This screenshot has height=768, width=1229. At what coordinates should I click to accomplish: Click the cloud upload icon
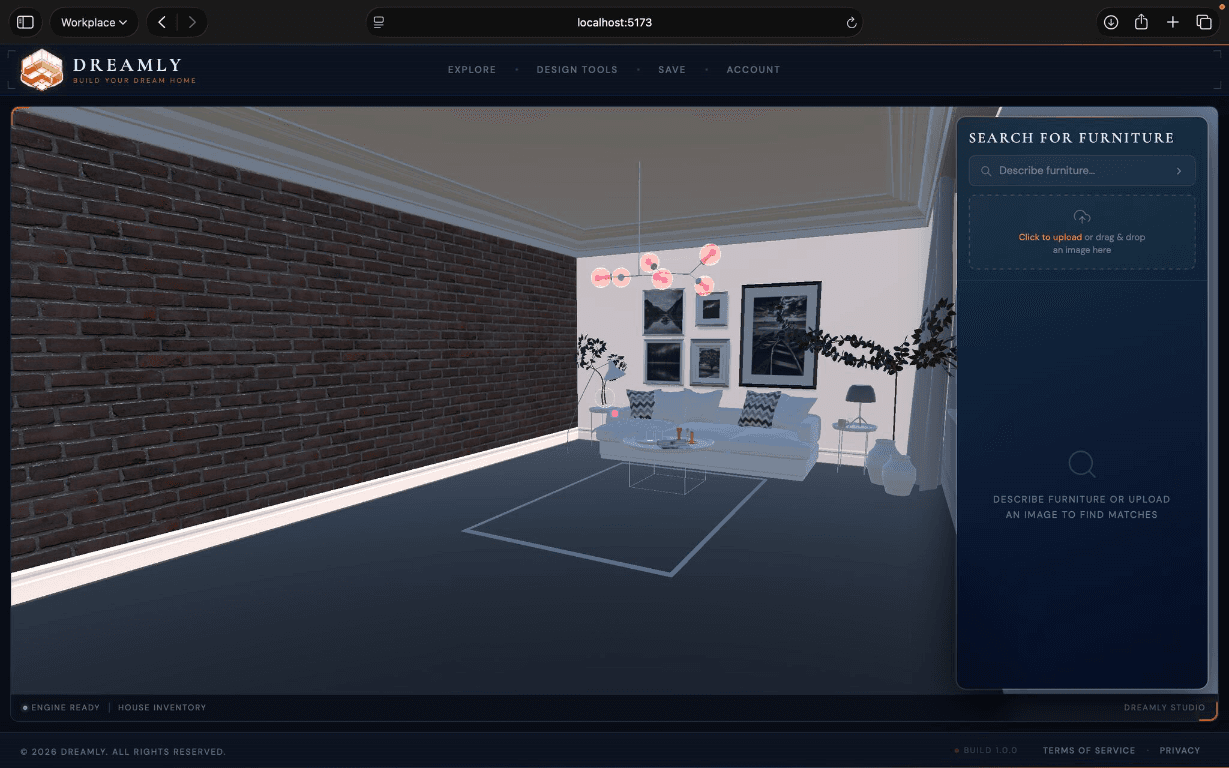(x=1082, y=217)
